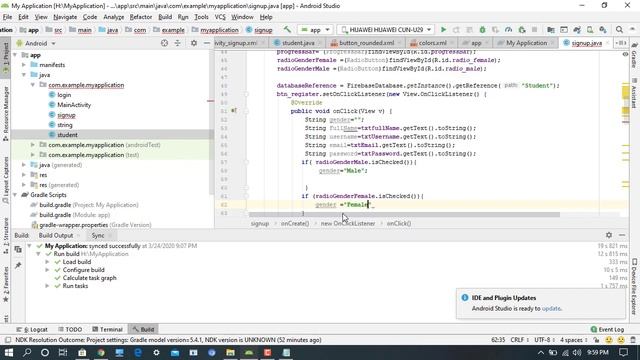640x360 pixels.
Task: Switch to student.java tab
Action: [x=298, y=43]
